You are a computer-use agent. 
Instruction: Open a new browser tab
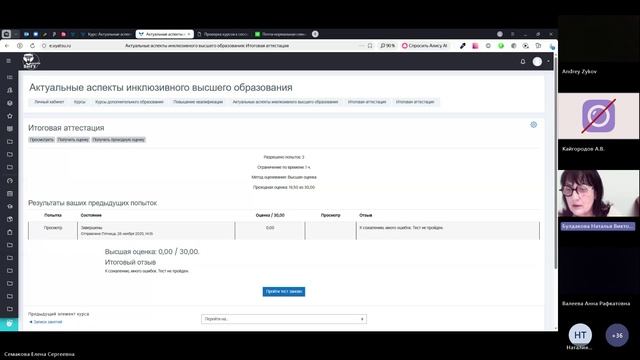[x=315, y=34]
